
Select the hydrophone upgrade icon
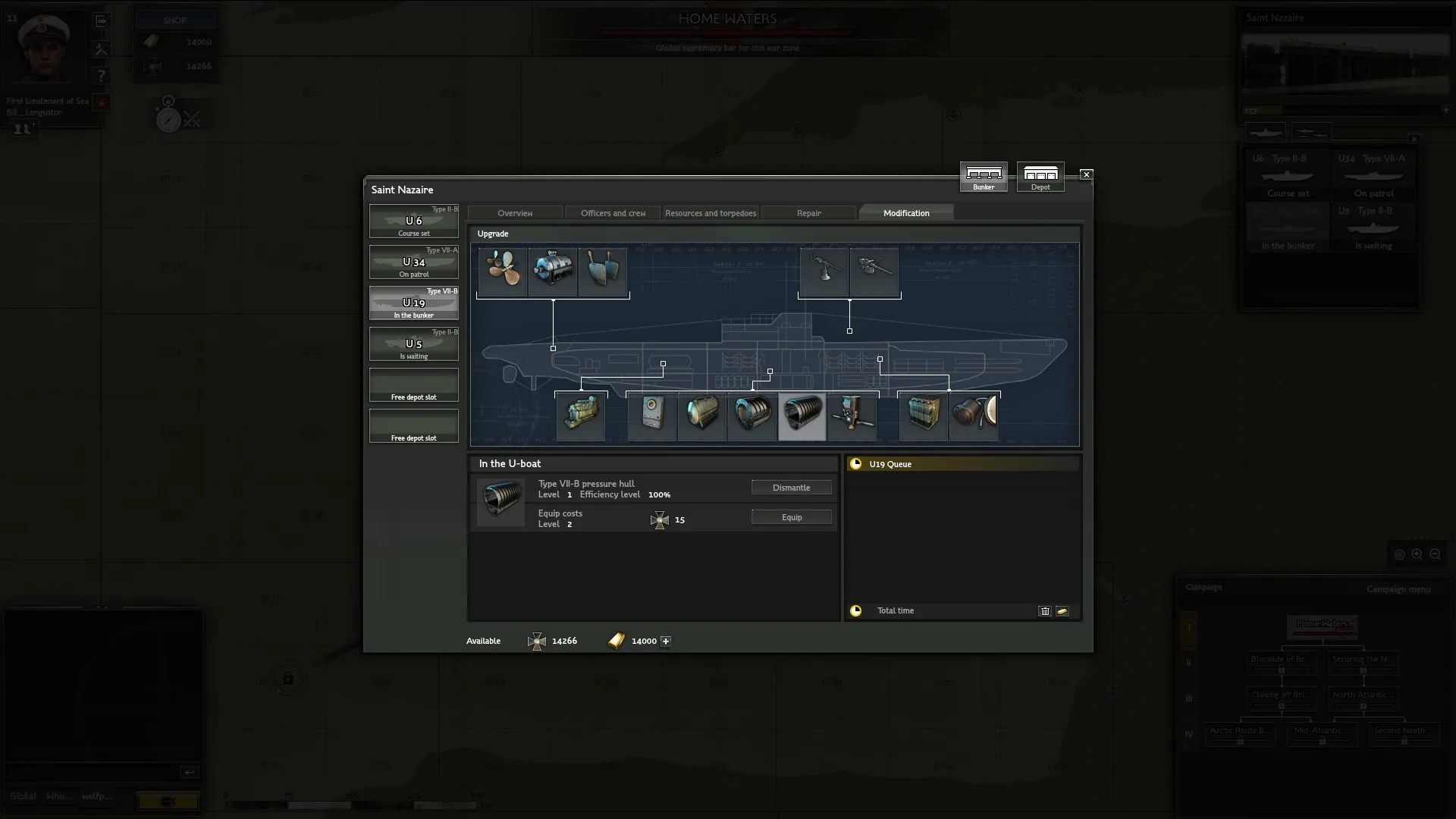coord(974,416)
